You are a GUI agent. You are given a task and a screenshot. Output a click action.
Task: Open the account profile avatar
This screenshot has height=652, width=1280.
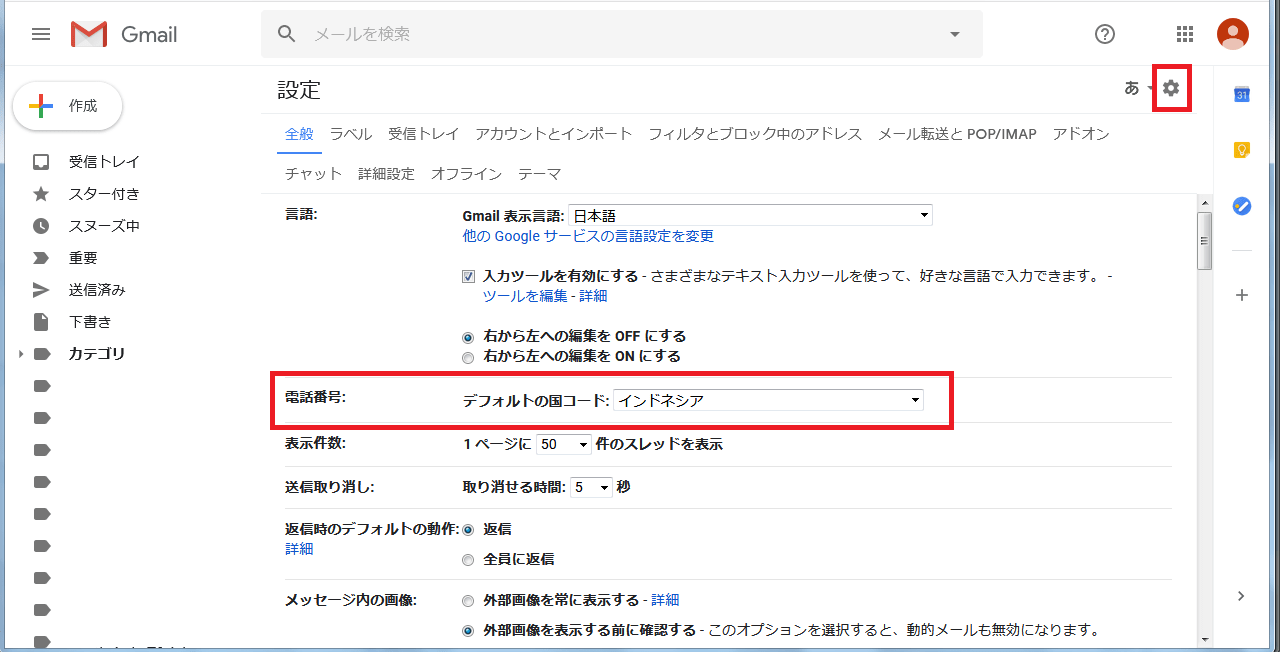coord(1233,33)
